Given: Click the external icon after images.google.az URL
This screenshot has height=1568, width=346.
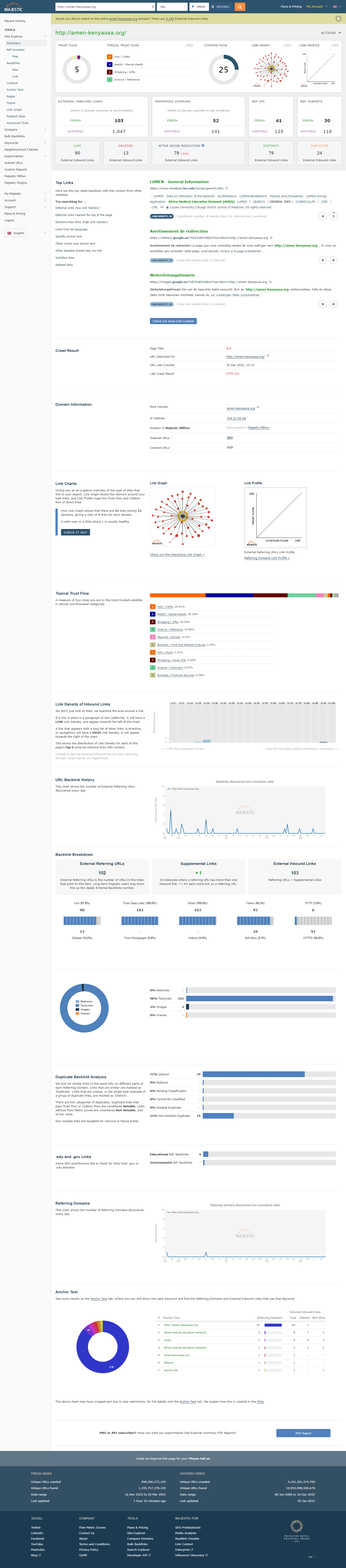Looking at the screenshot, I should click(x=270, y=282).
